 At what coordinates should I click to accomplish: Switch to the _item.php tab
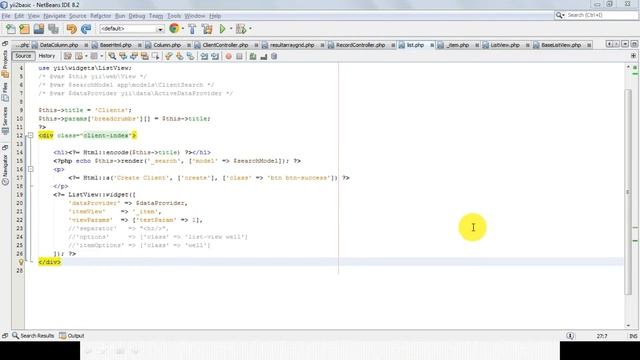[457, 45]
